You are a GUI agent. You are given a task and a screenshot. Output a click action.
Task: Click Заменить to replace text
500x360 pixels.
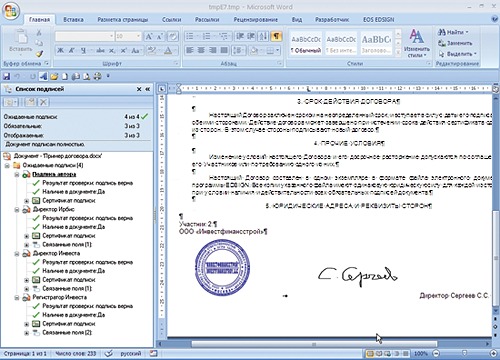tap(455, 43)
